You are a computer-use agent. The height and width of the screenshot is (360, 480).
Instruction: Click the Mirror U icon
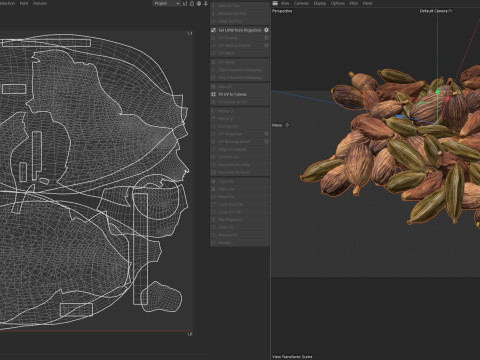[214, 111]
